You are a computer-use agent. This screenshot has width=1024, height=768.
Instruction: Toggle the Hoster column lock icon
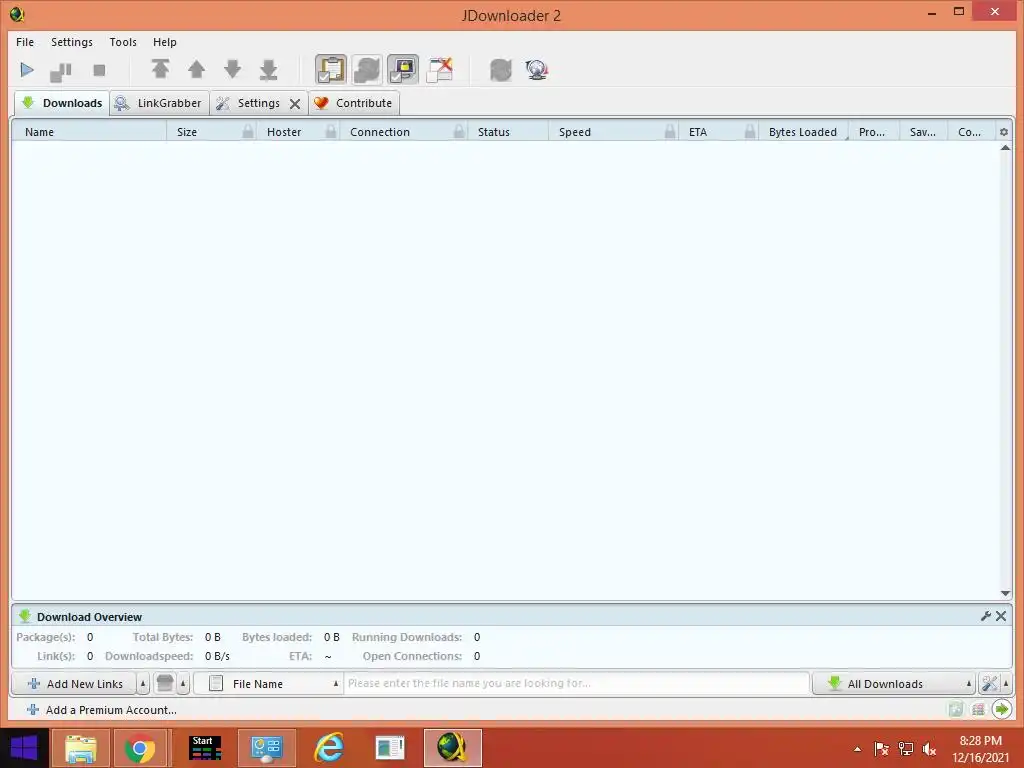(331, 132)
